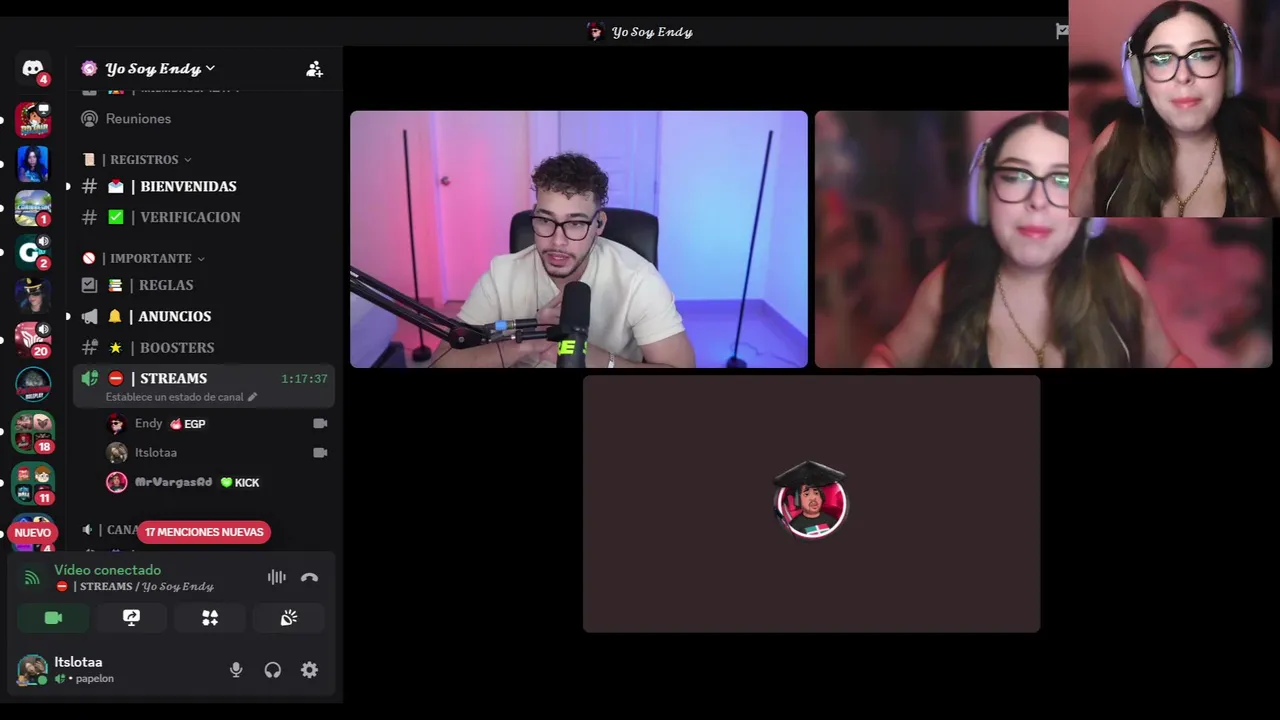The height and width of the screenshot is (720, 1280).
Task: Click the 17 MENCIONES NUEVAS pill
Action: [x=204, y=532]
